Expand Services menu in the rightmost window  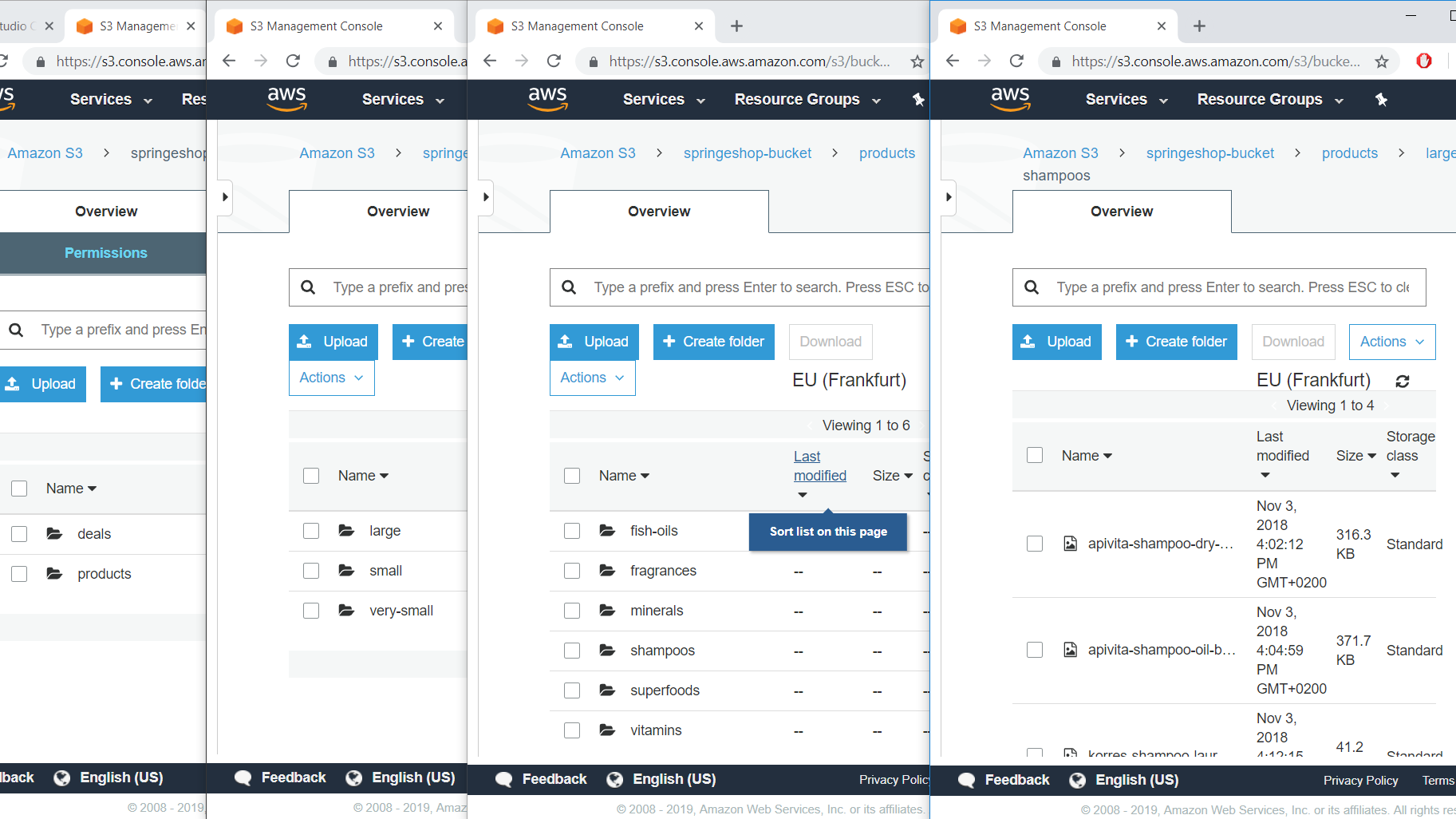click(x=1127, y=100)
